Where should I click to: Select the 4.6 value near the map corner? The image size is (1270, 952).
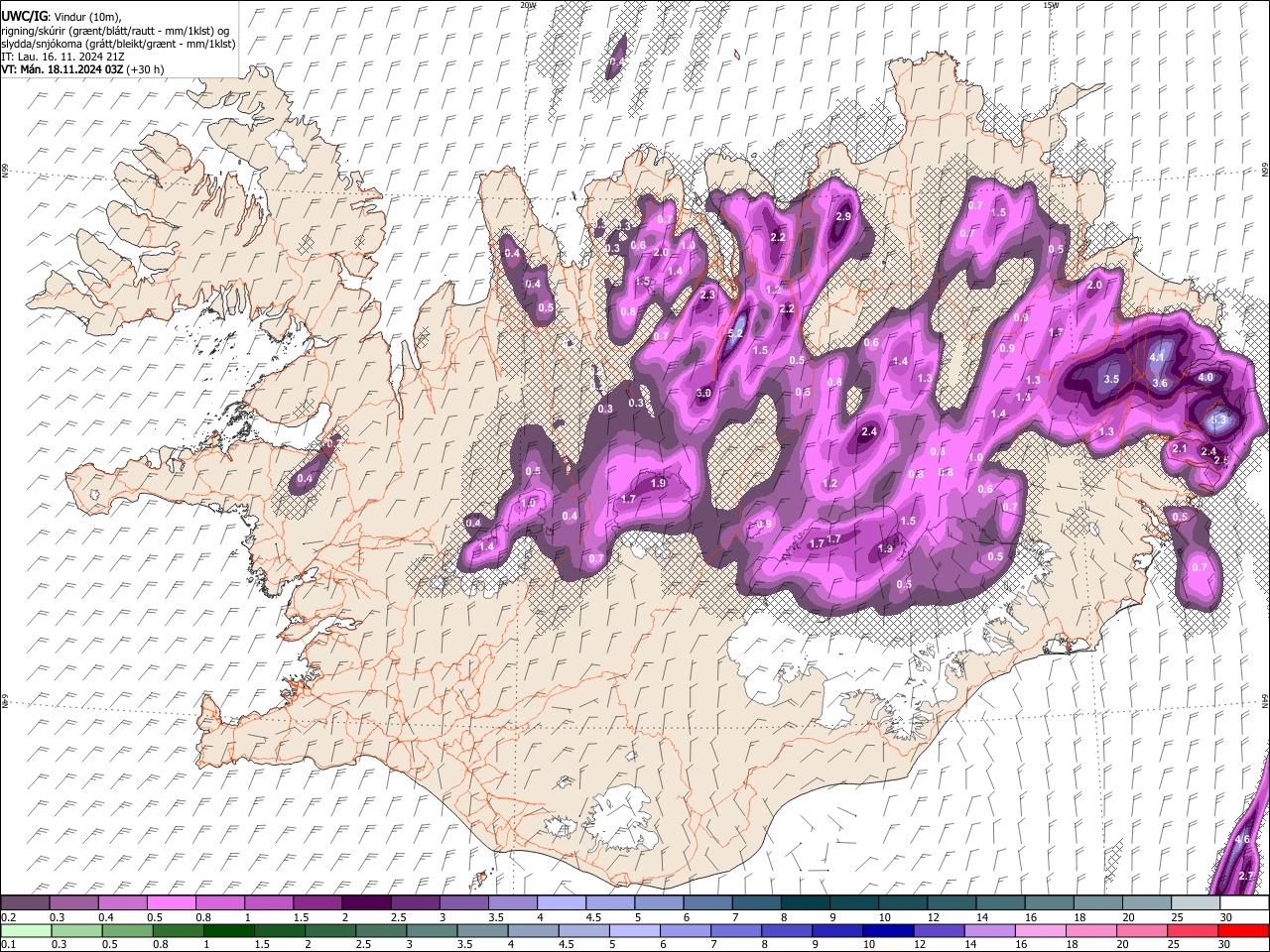(x=1242, y=839)
